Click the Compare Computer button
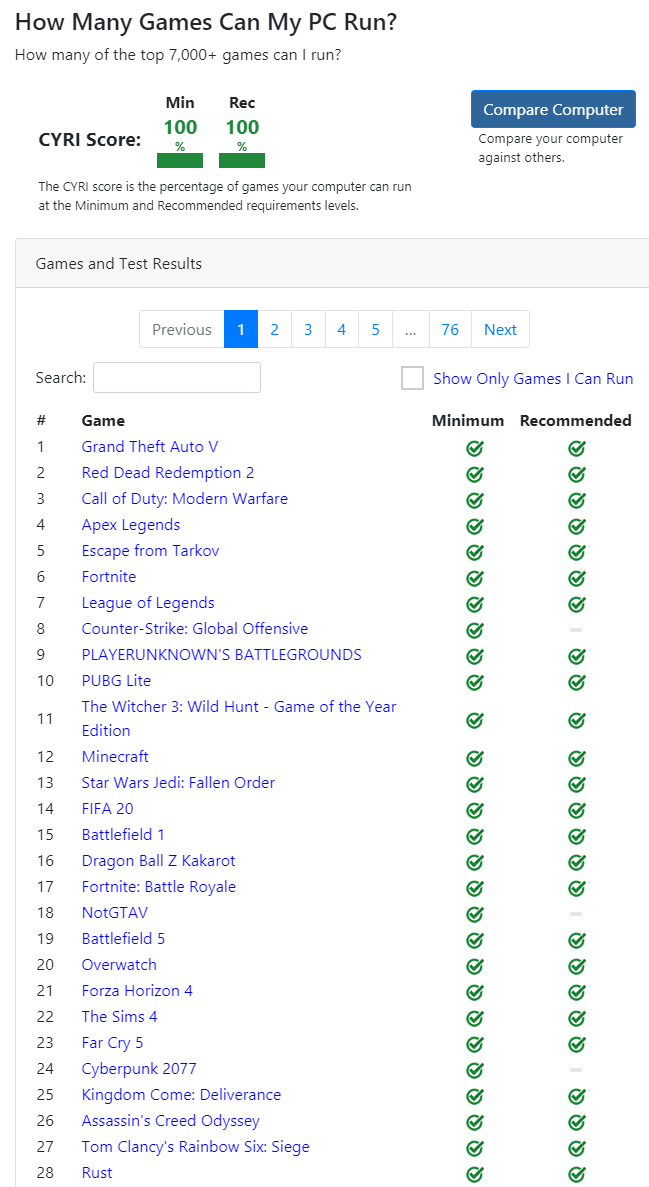This screenshot has width=649, height=1187. (x=553, y=109)
